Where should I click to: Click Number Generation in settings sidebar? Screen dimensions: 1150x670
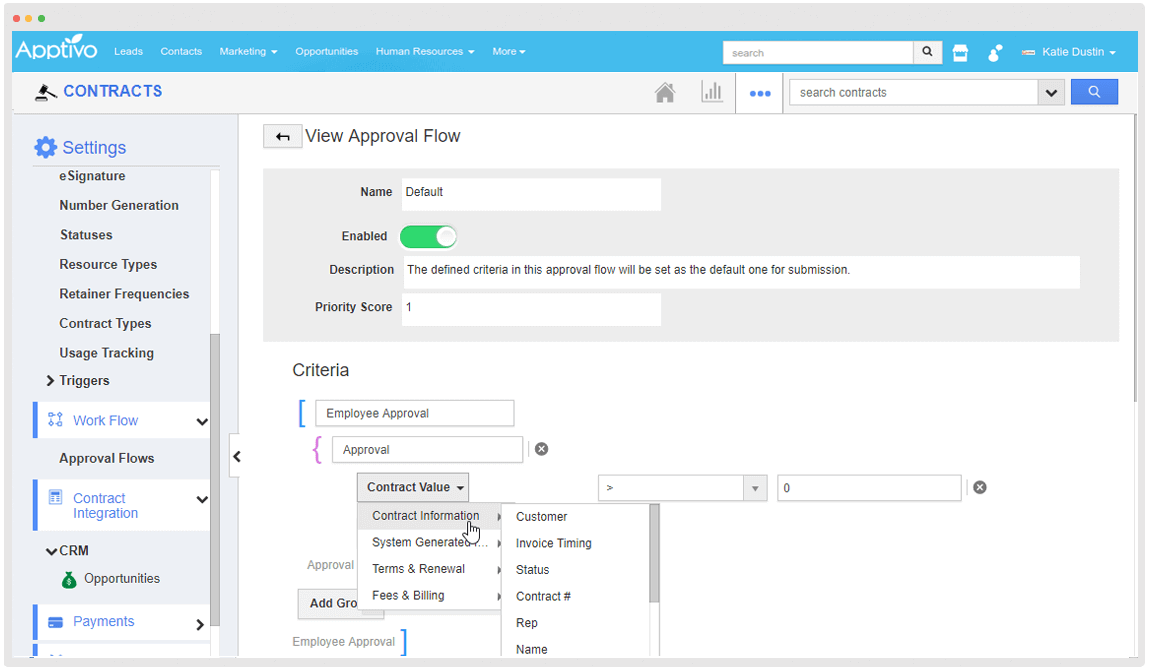click(119, 205)
